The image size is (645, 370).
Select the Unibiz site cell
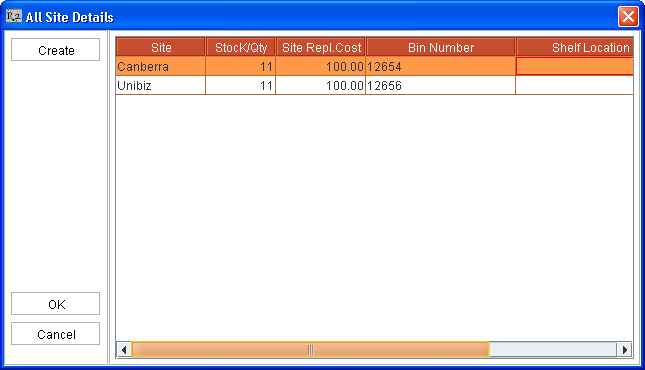point(161,85)
